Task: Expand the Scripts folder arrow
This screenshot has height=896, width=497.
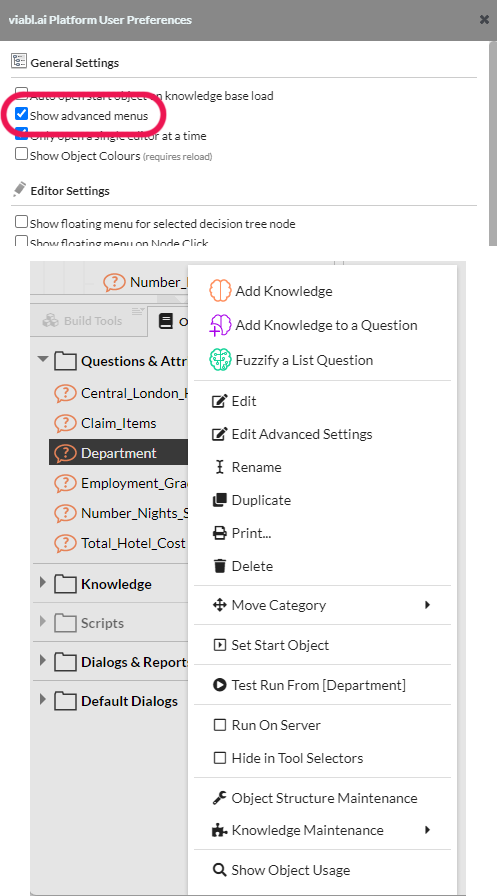Action: click(x=42, y=621)
